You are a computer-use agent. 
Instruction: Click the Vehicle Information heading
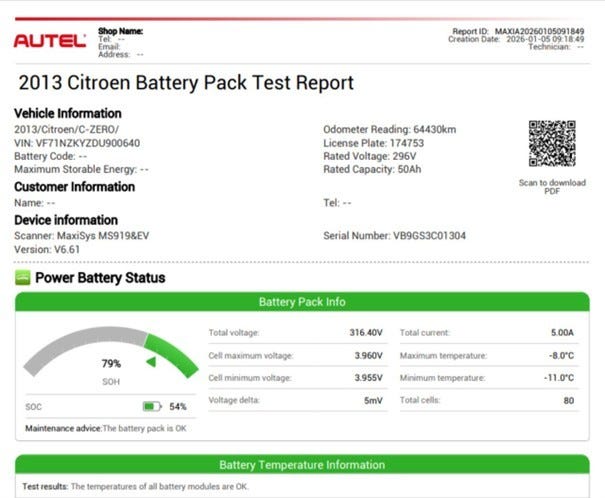click(x=68, y=113)
